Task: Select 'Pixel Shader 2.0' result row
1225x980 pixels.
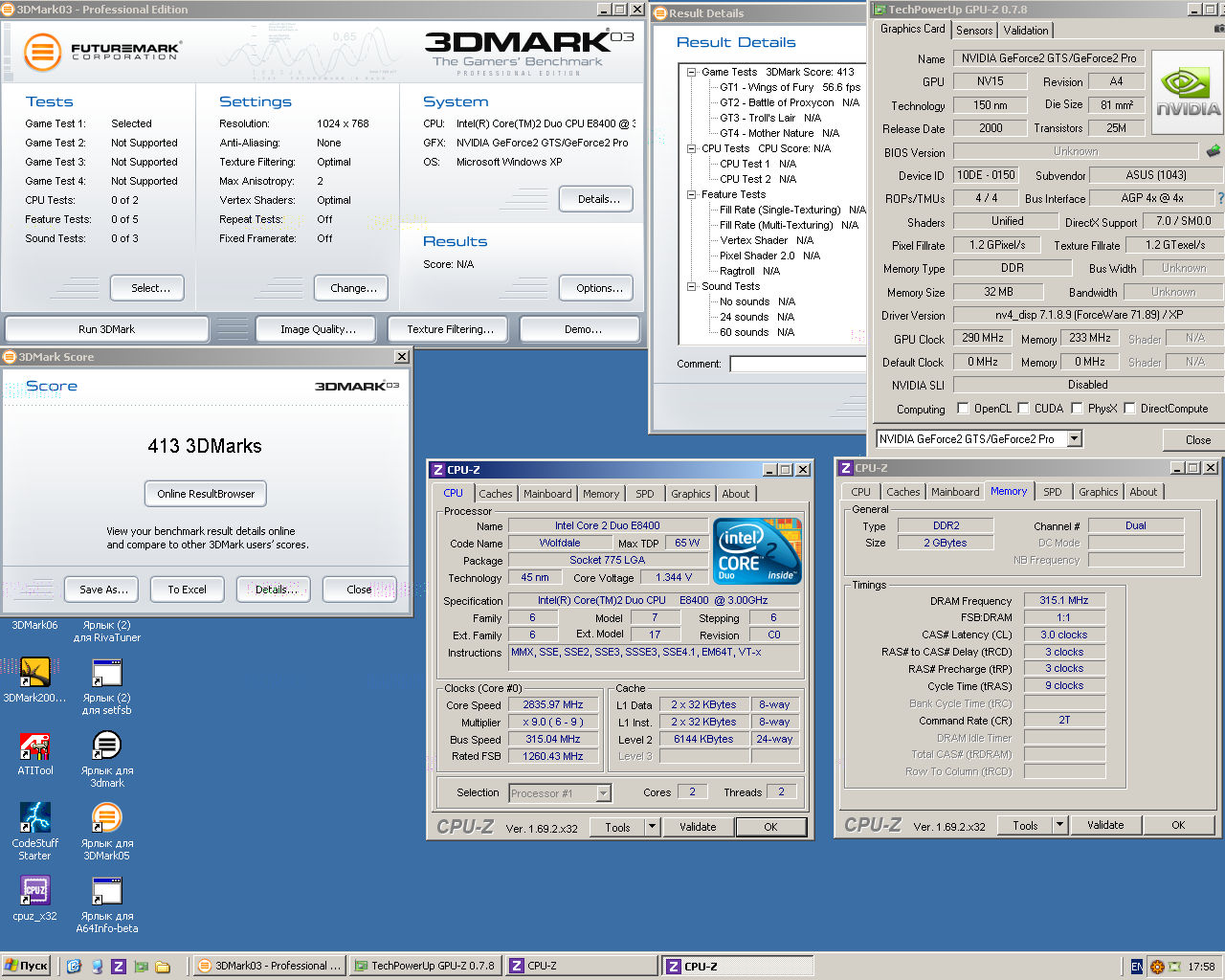Action: pos(769,256)
